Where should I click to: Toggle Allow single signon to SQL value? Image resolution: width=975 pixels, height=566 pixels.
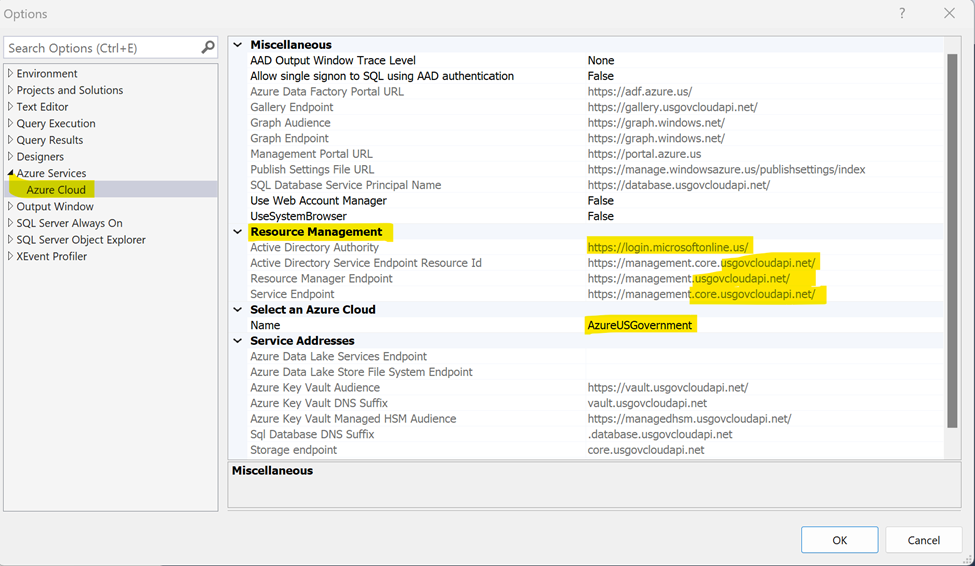click(x=601, y=76)
